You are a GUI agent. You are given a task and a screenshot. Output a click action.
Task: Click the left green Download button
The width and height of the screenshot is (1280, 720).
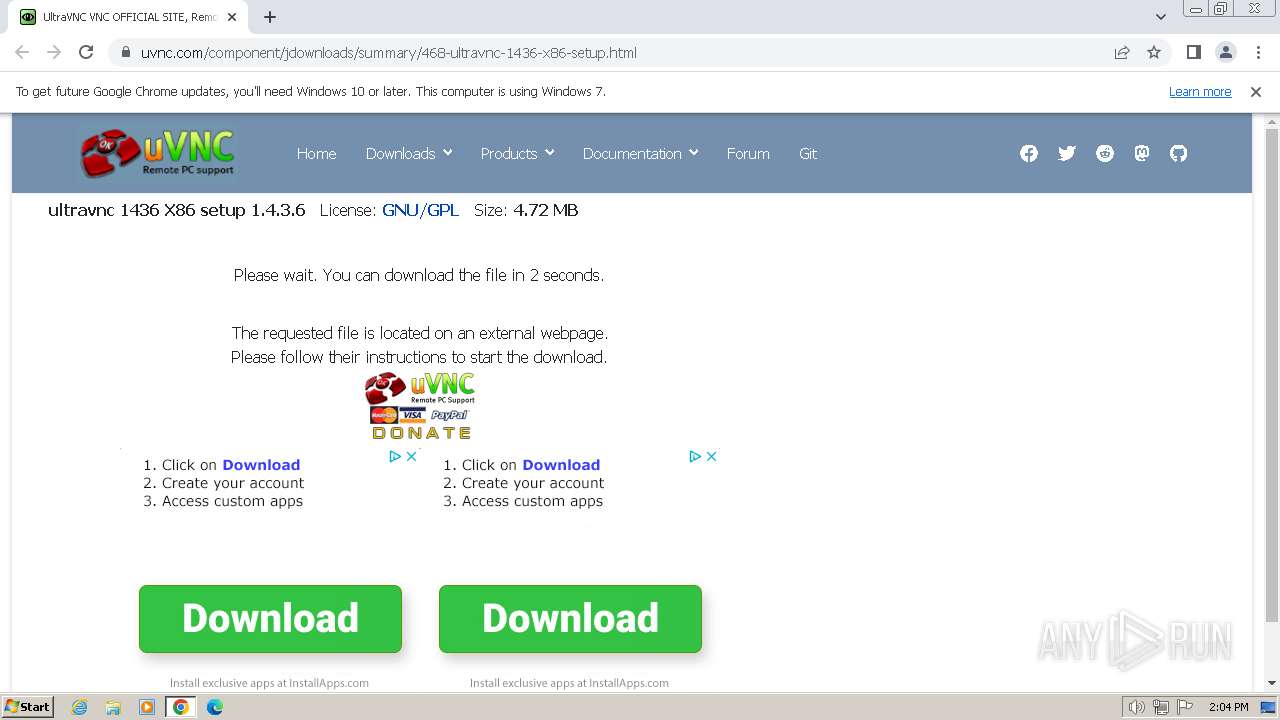tap(270, 619)
